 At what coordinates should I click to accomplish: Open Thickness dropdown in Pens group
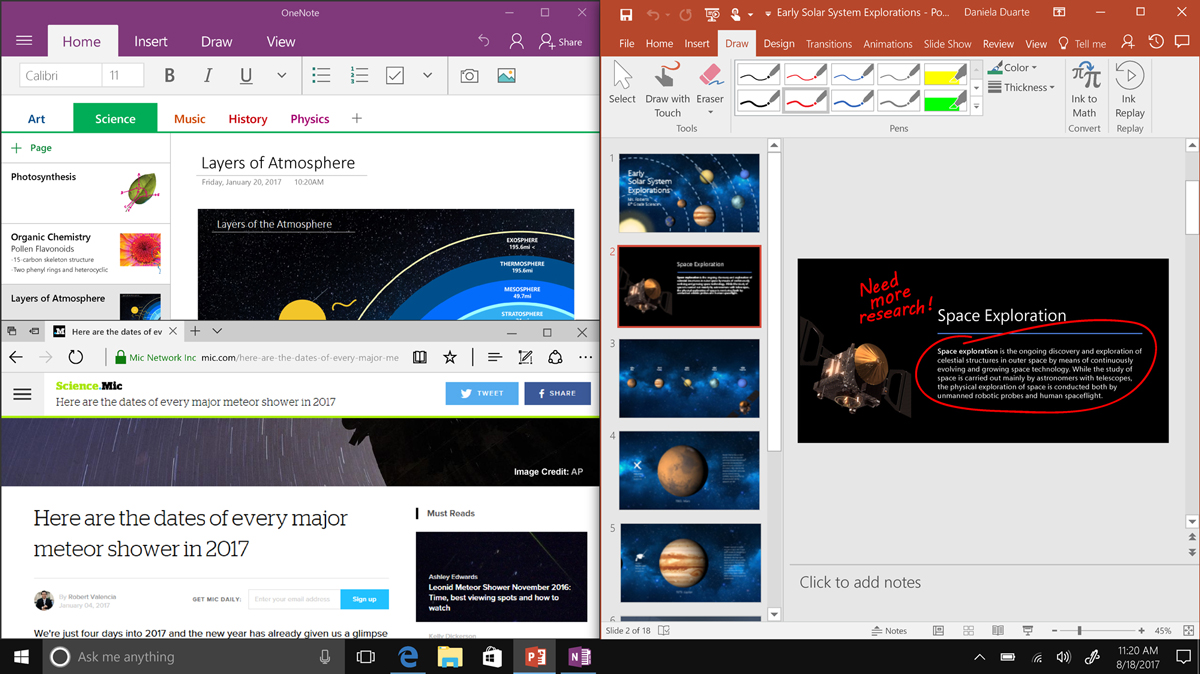tap(1021, 87)
